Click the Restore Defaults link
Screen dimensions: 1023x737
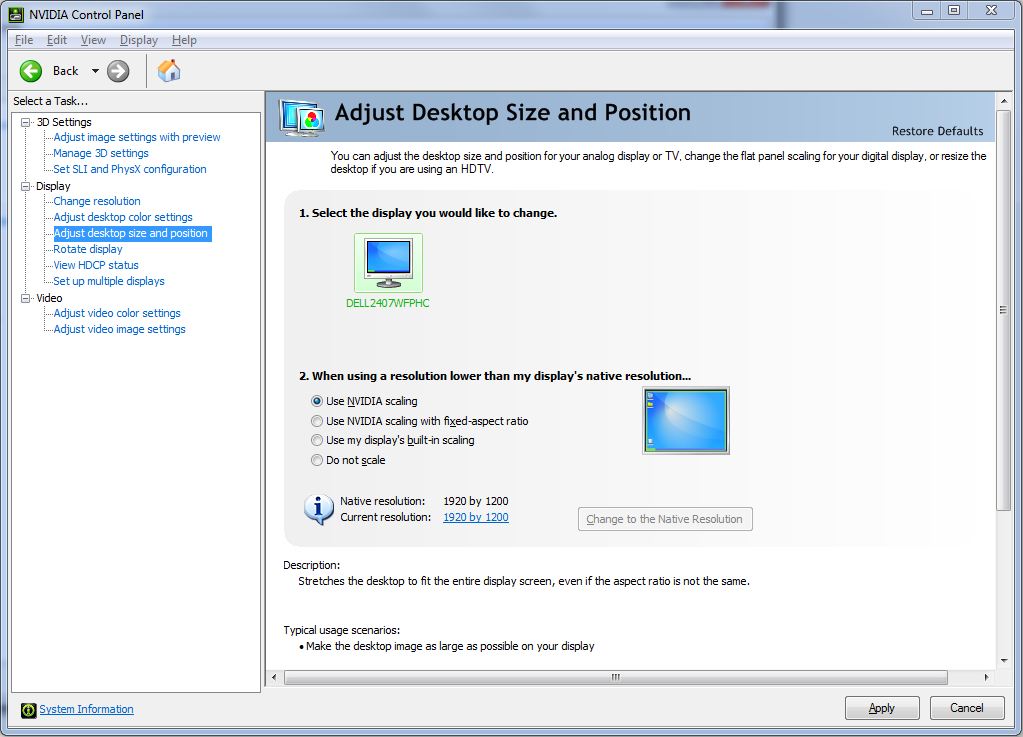pos(938,131)
